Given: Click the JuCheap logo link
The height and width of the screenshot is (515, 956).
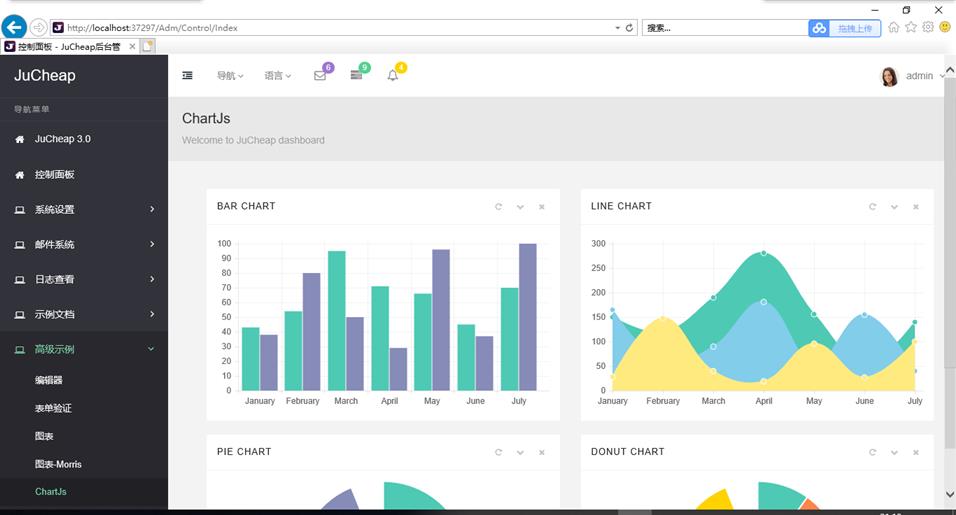Looking at the screenshot, I should click(x=45, y=76).
